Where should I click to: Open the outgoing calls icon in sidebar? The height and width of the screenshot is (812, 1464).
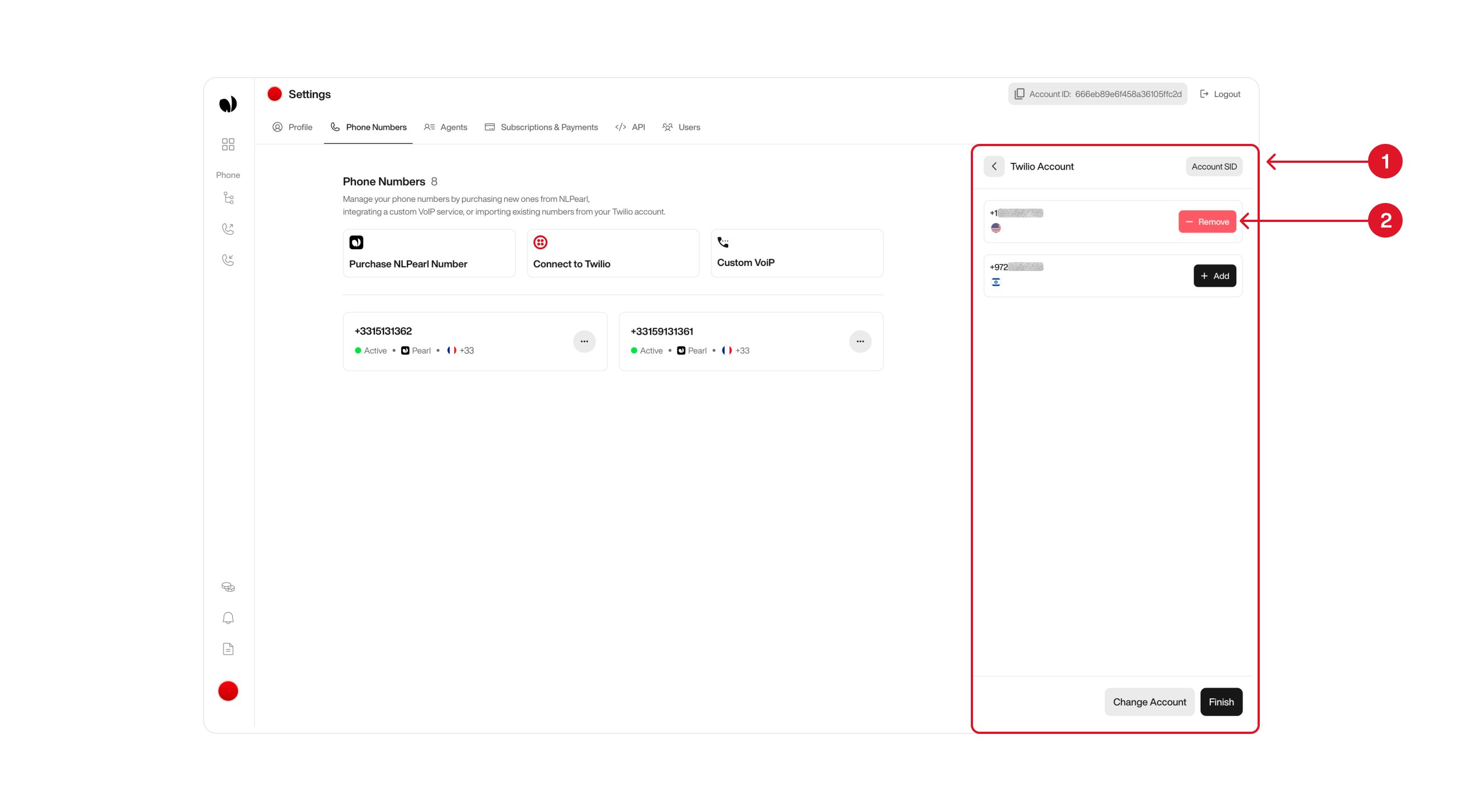pyautogui.click(x=228, y=229)
